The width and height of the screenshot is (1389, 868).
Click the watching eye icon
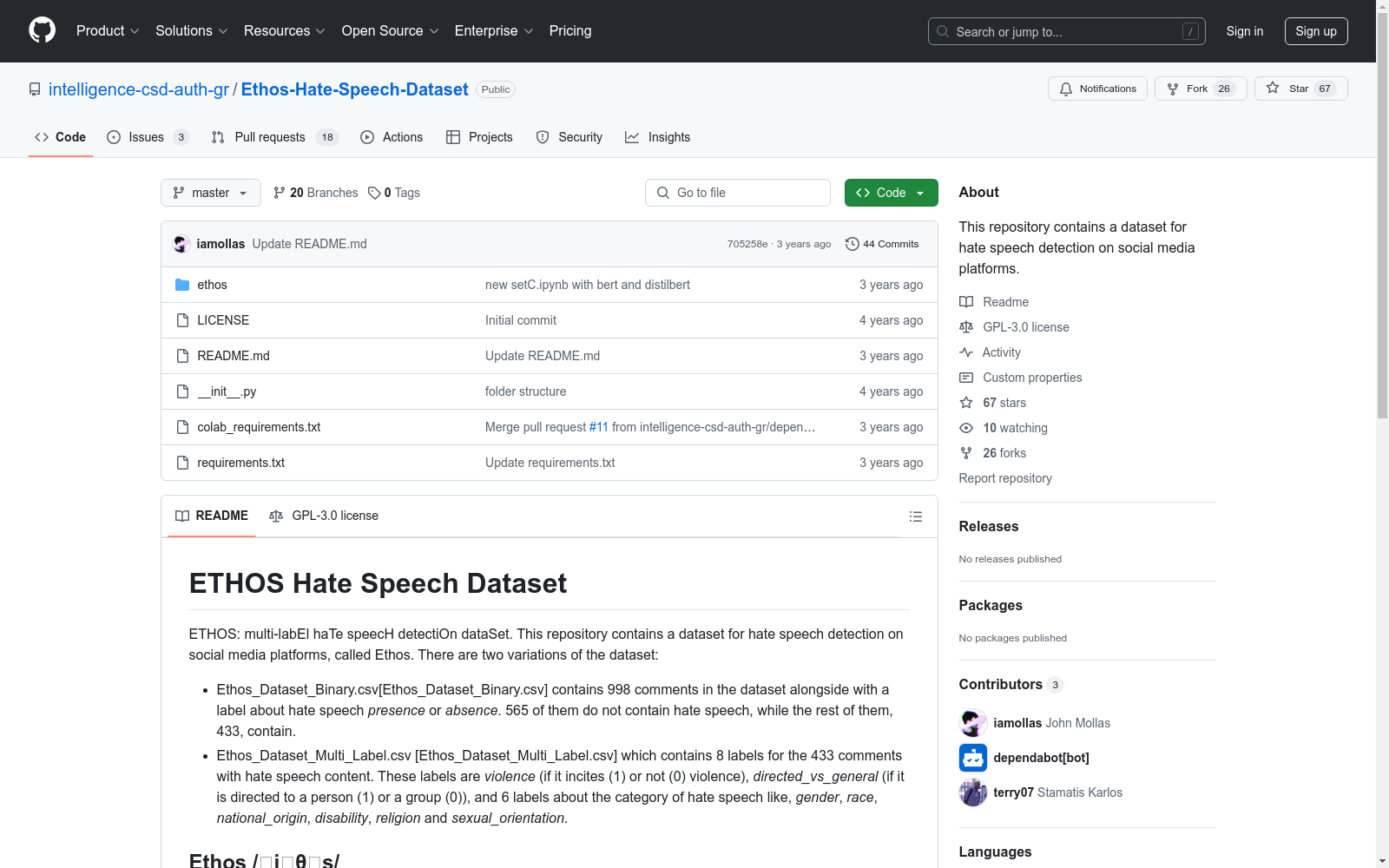click(x=966, y=428)
